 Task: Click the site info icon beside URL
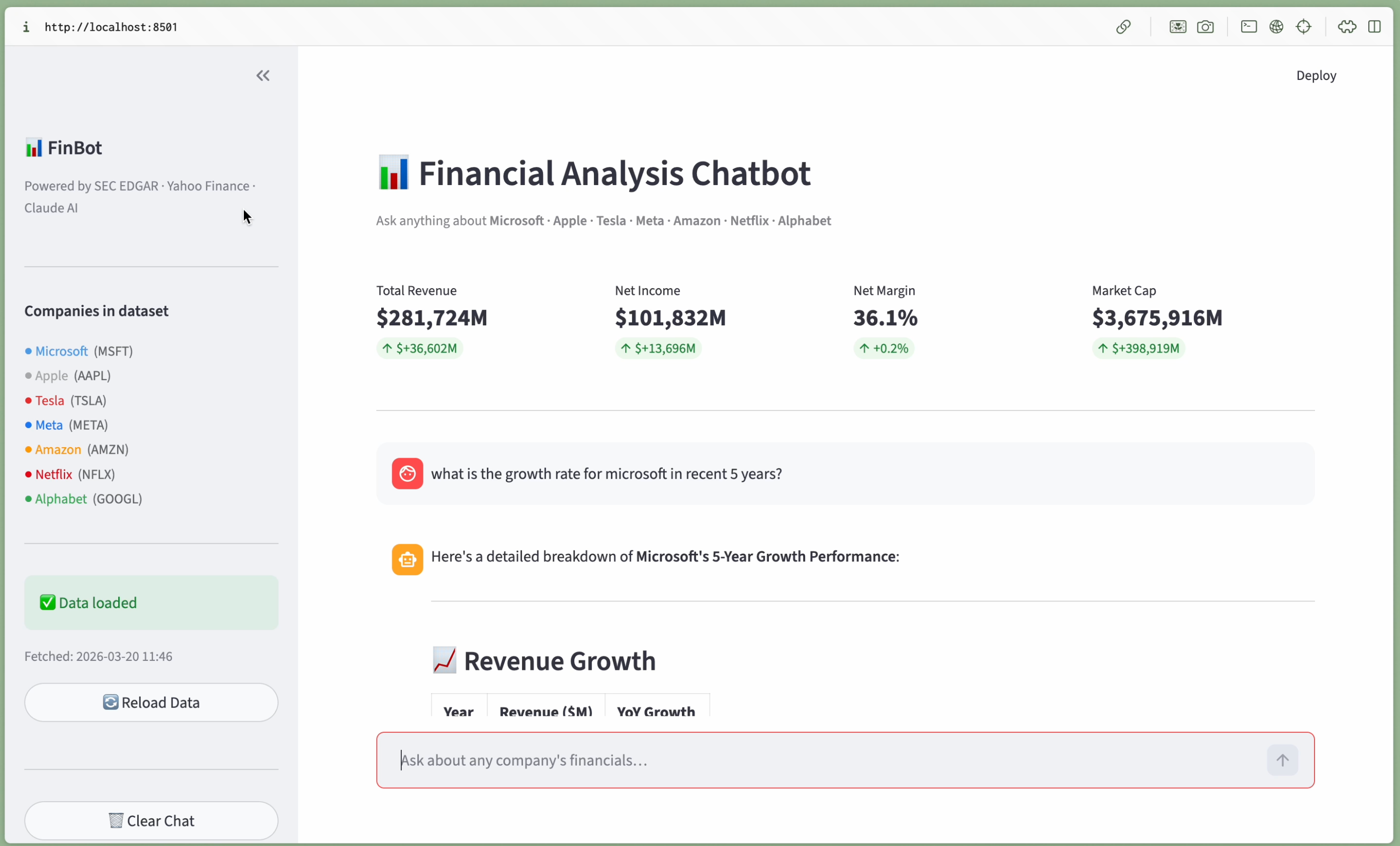click(x=26, y=27)
